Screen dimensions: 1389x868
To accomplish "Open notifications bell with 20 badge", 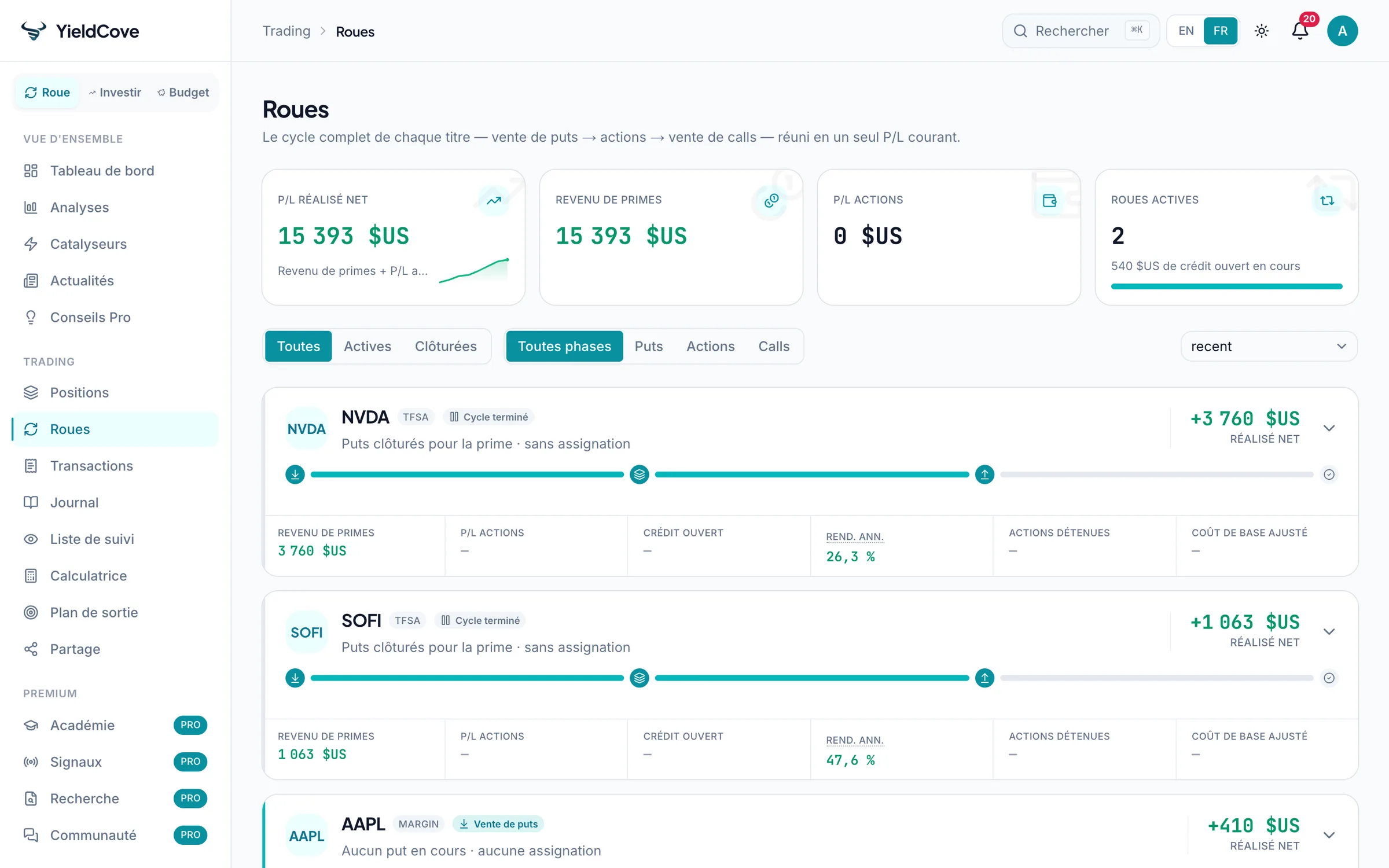I will [x=1300, y=31].
